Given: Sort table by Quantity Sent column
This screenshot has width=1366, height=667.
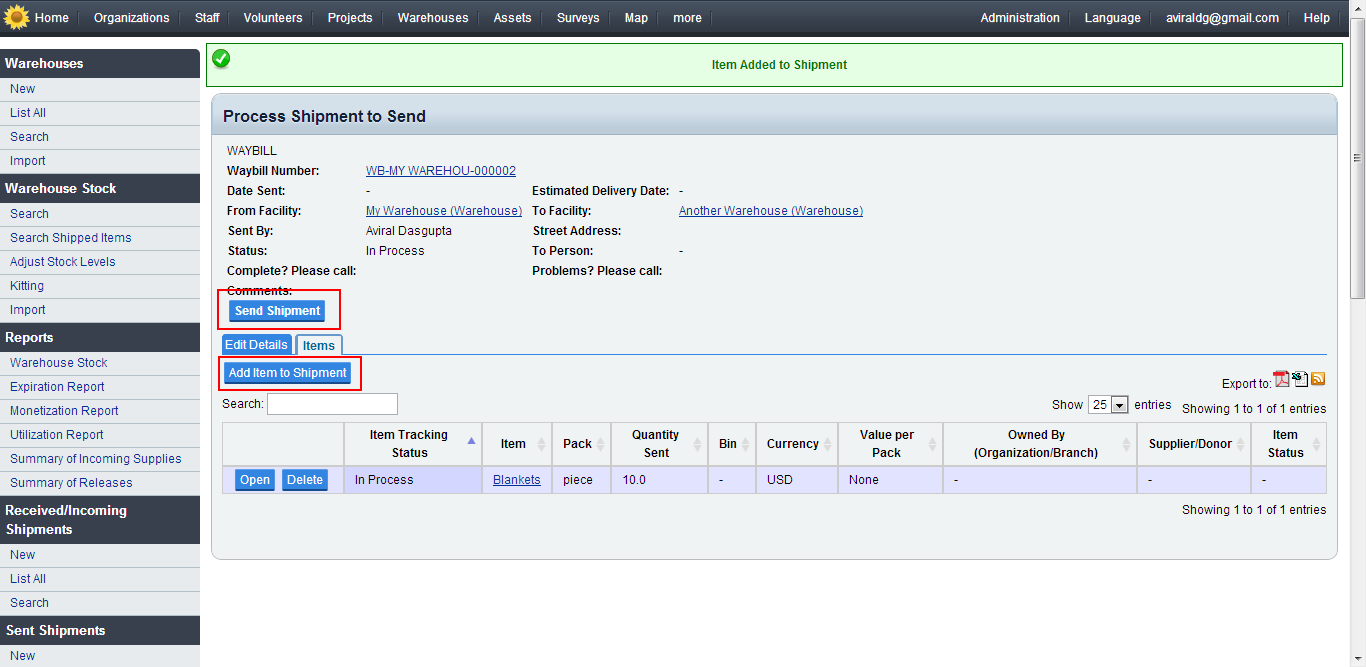Looking at the screenshot, I should click(x=656, y=444).
